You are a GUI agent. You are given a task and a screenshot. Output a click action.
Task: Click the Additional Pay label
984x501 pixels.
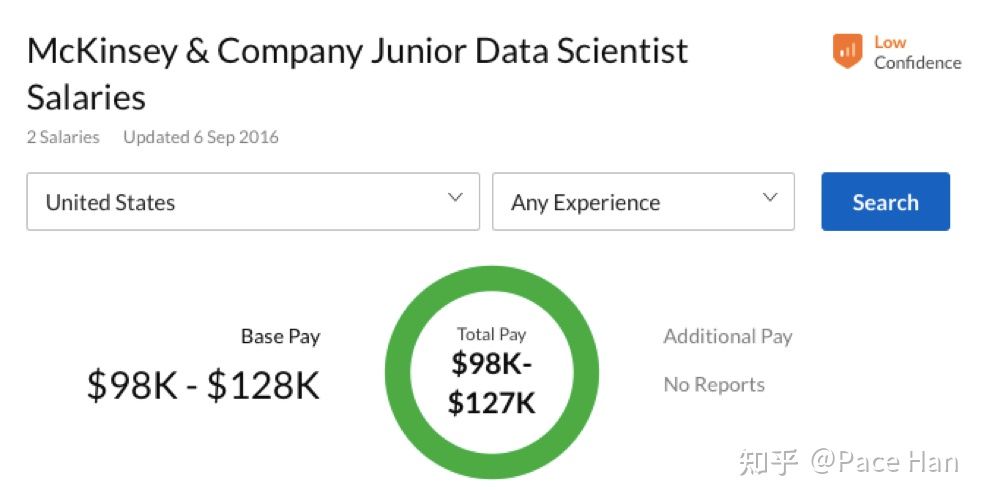click(x=728, y=337)
